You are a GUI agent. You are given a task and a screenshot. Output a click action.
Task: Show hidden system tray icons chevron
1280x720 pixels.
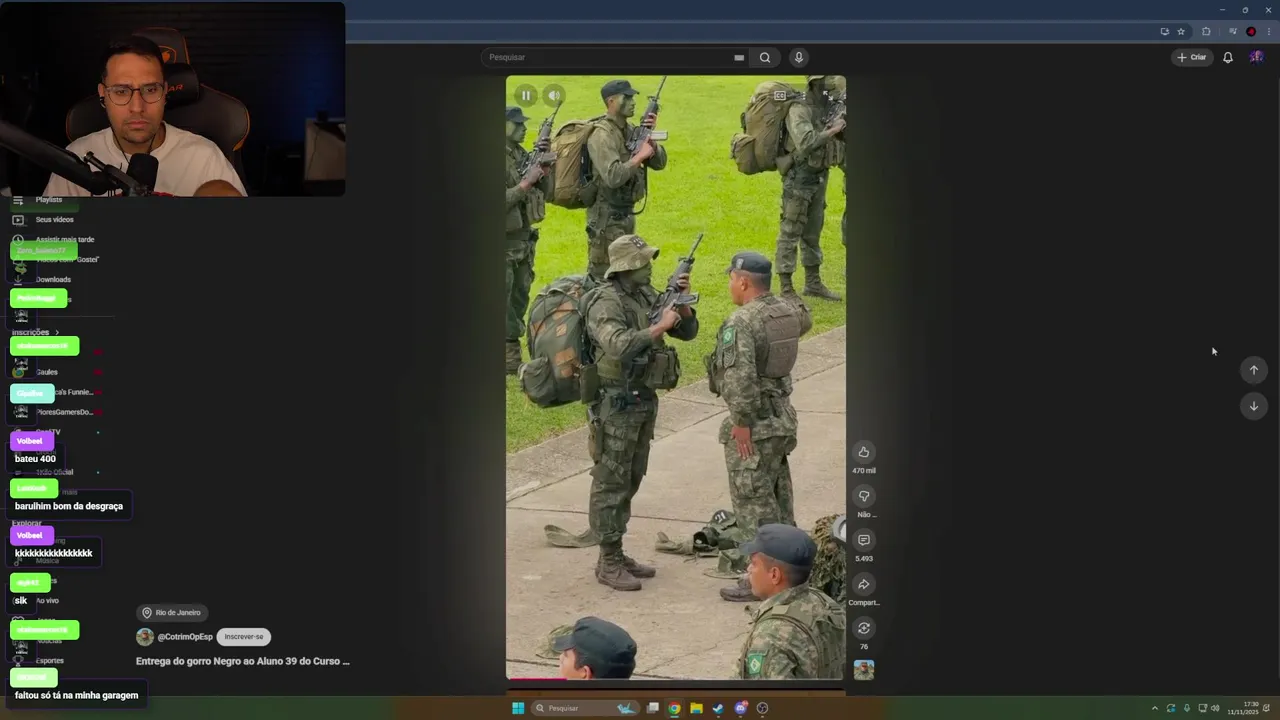click(x=1154, y=708)
